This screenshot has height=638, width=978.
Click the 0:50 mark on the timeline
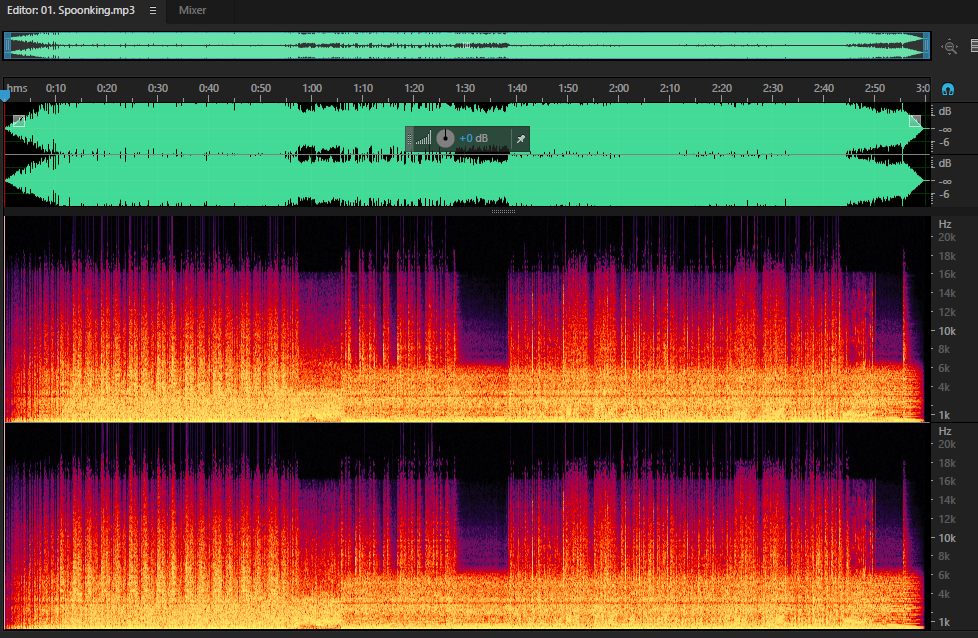pyautogui.click(x=261, y=88)
